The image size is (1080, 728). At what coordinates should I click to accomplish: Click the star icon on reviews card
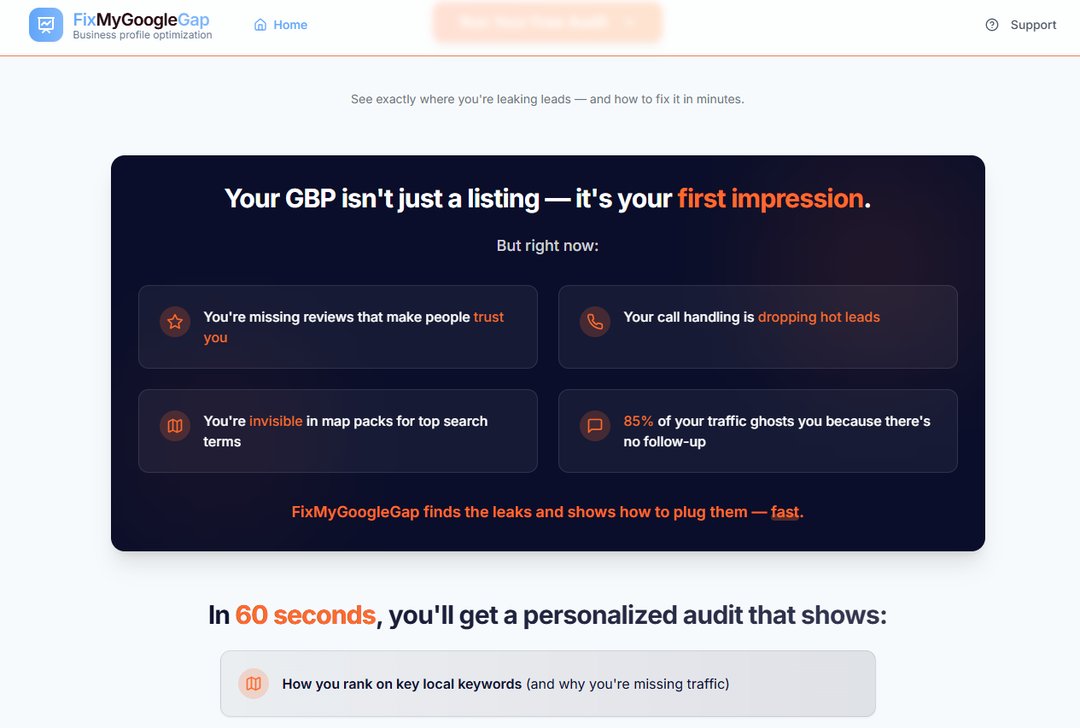click(175, 322)
